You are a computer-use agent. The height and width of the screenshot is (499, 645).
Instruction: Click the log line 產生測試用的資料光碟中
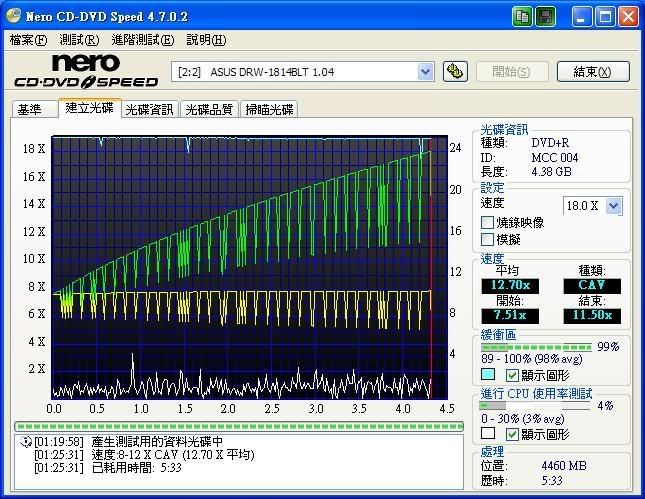(157, 442)
